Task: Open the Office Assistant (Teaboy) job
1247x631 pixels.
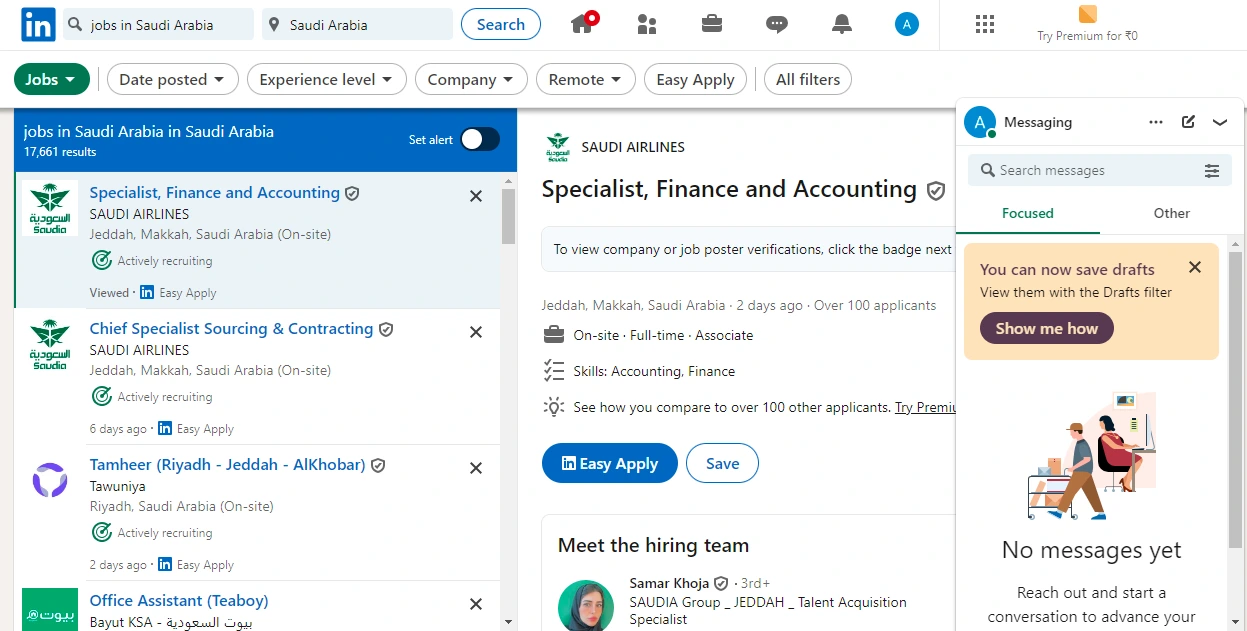Action: (179, 601)
